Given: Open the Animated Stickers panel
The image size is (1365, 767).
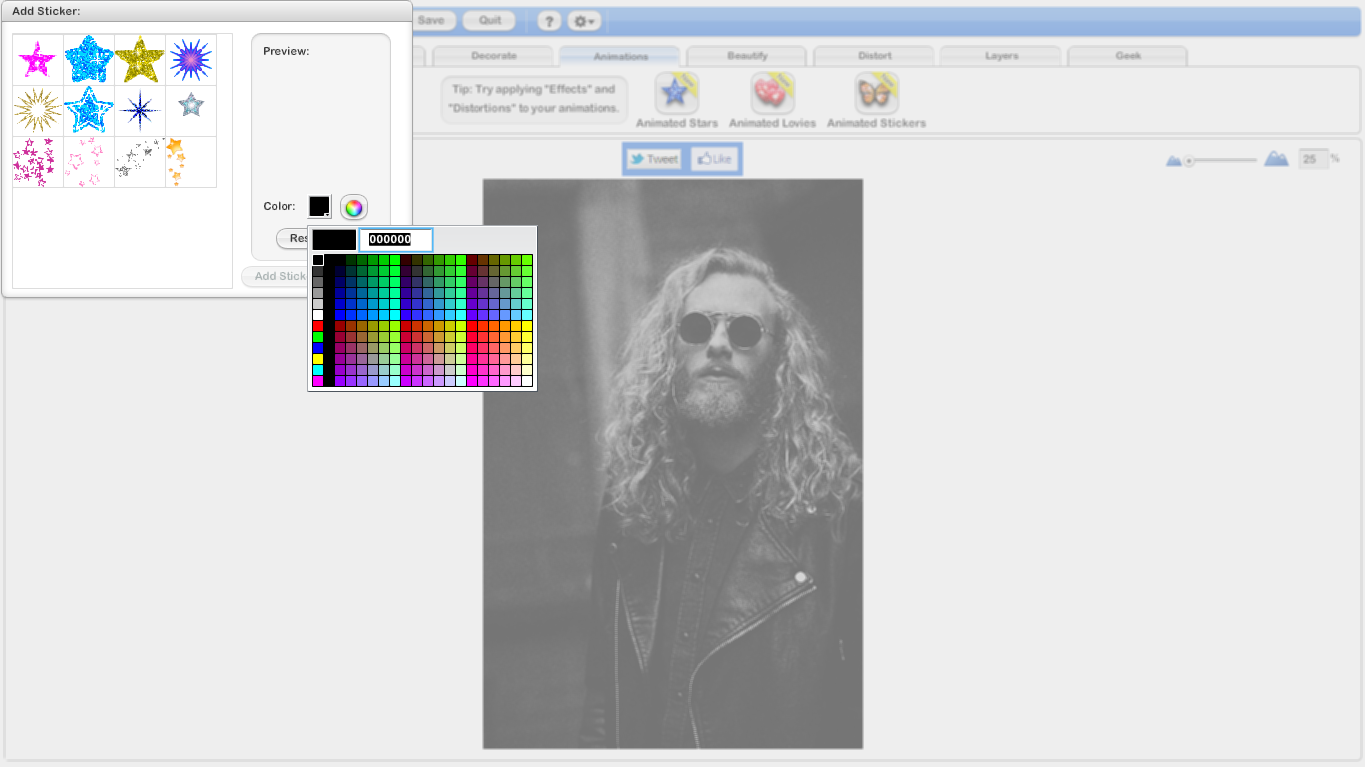Looking at the screenshot, I should tap(874, 92).
